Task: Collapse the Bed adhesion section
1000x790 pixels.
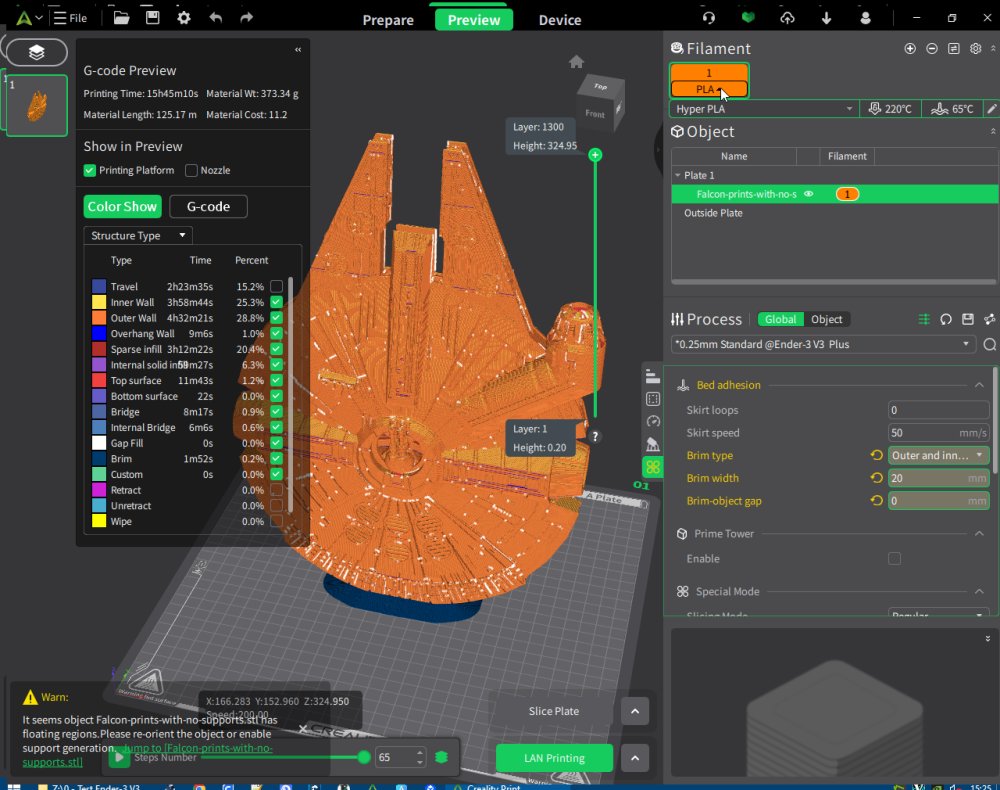Action: (x=979, y=385)
